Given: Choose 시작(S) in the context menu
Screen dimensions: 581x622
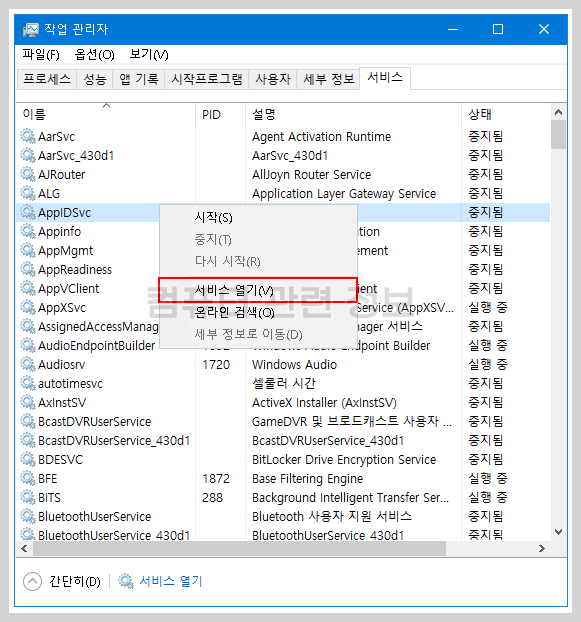Looking at the screenshot, I should click(258, 217).
